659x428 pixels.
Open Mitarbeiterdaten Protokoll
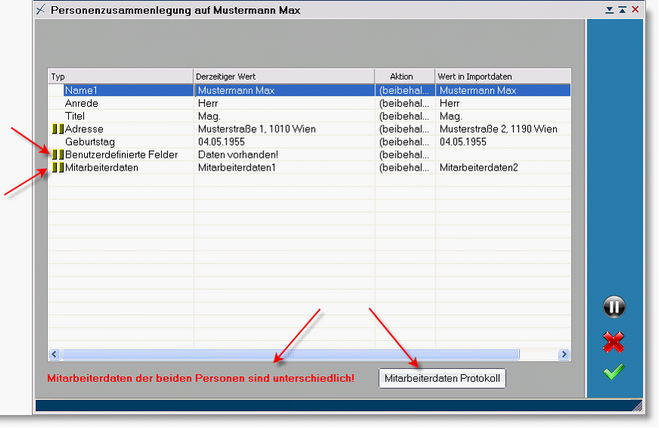pyautogui.click(x=443, y=378)
